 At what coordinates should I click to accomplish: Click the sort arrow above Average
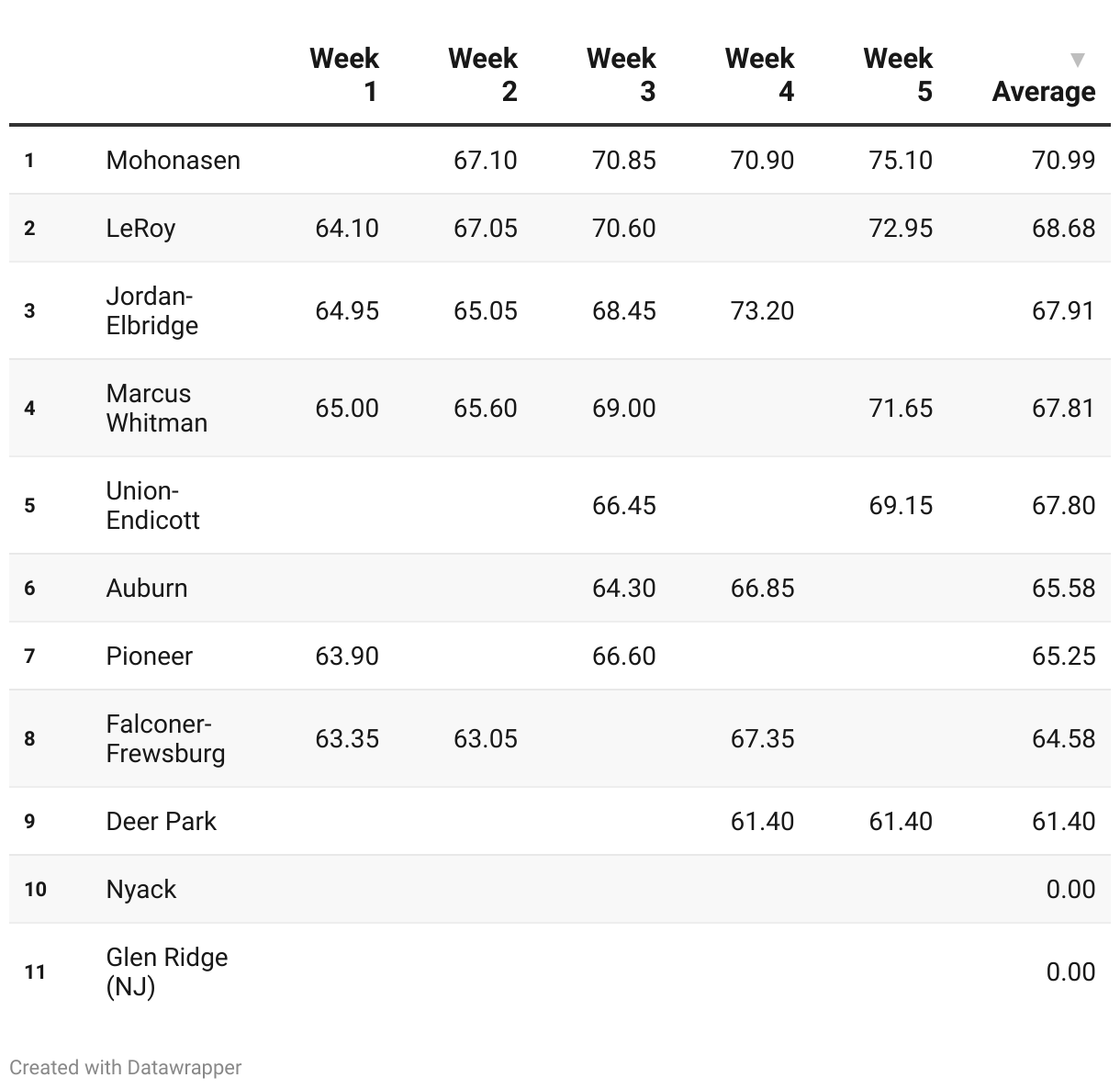[x=1078, y=61]
